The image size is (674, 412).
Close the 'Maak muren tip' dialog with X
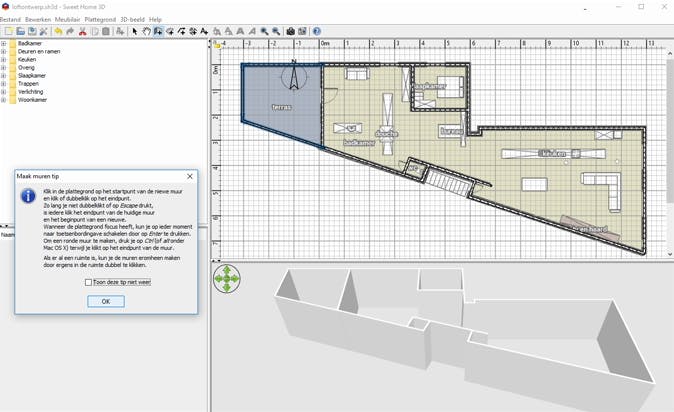click(x=190, y=176)
